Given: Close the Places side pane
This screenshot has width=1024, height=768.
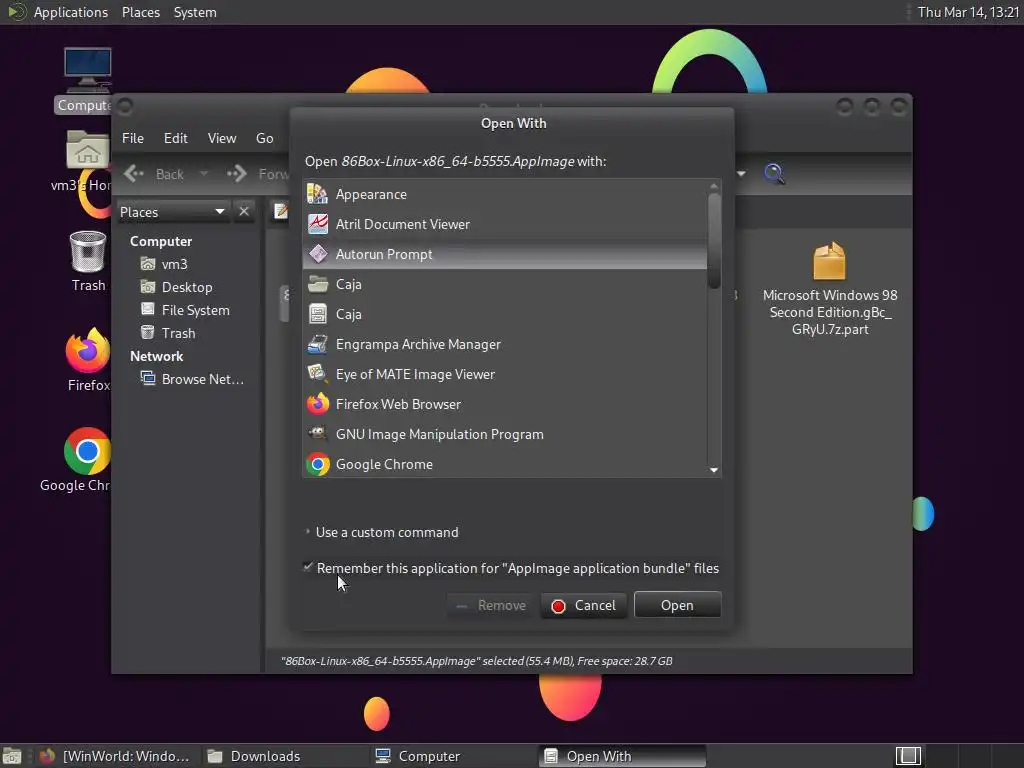Looking at the screenshot, I should click(x=244, y=212).
